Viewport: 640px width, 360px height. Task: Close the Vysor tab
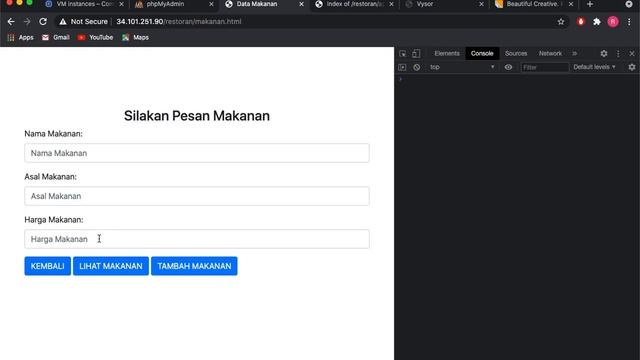click(x=481, y=4)
